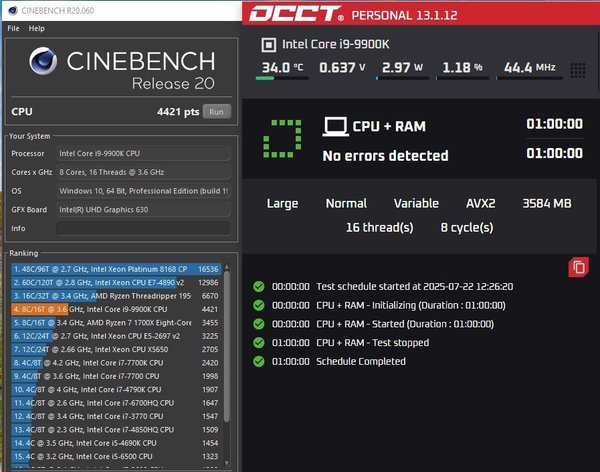The height and width of the screenshot is (472, 600).
Task: Select the Core i7-7700K ranking row
Action: 116,363
